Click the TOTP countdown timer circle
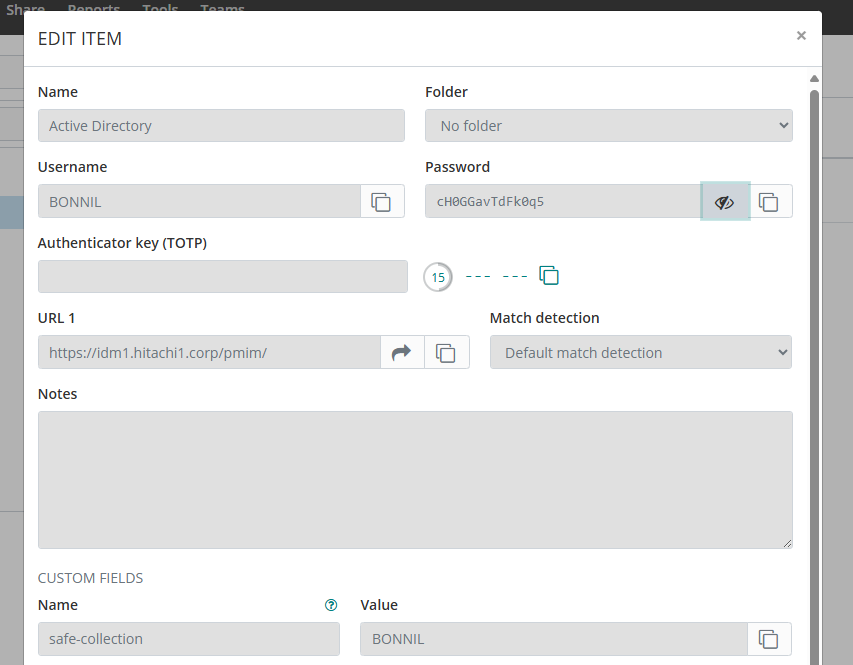The width and height of the screenshot is (853, 665). (438, 277)
